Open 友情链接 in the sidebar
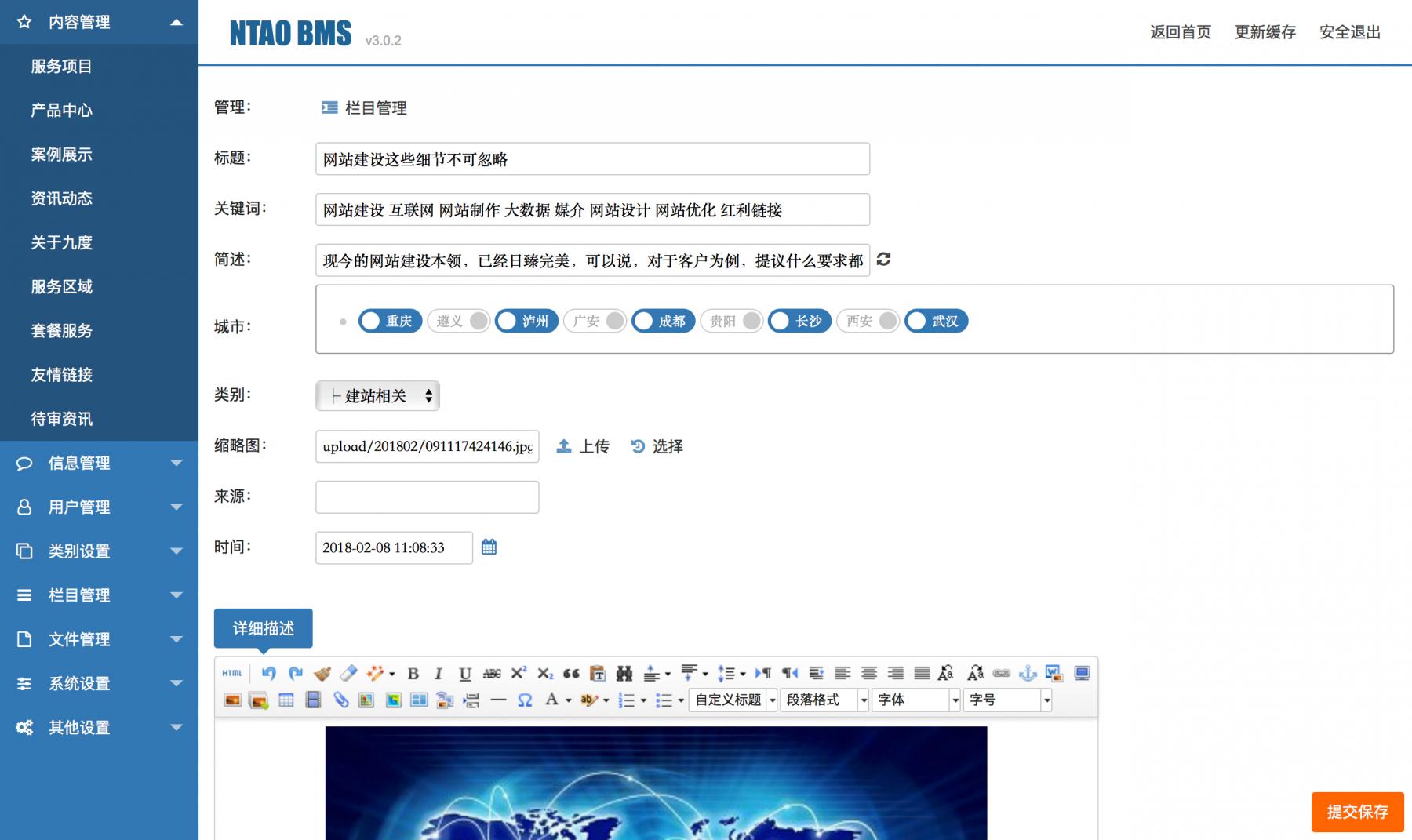The height and width of the screenshot is (840, 1412). point(62,375)
